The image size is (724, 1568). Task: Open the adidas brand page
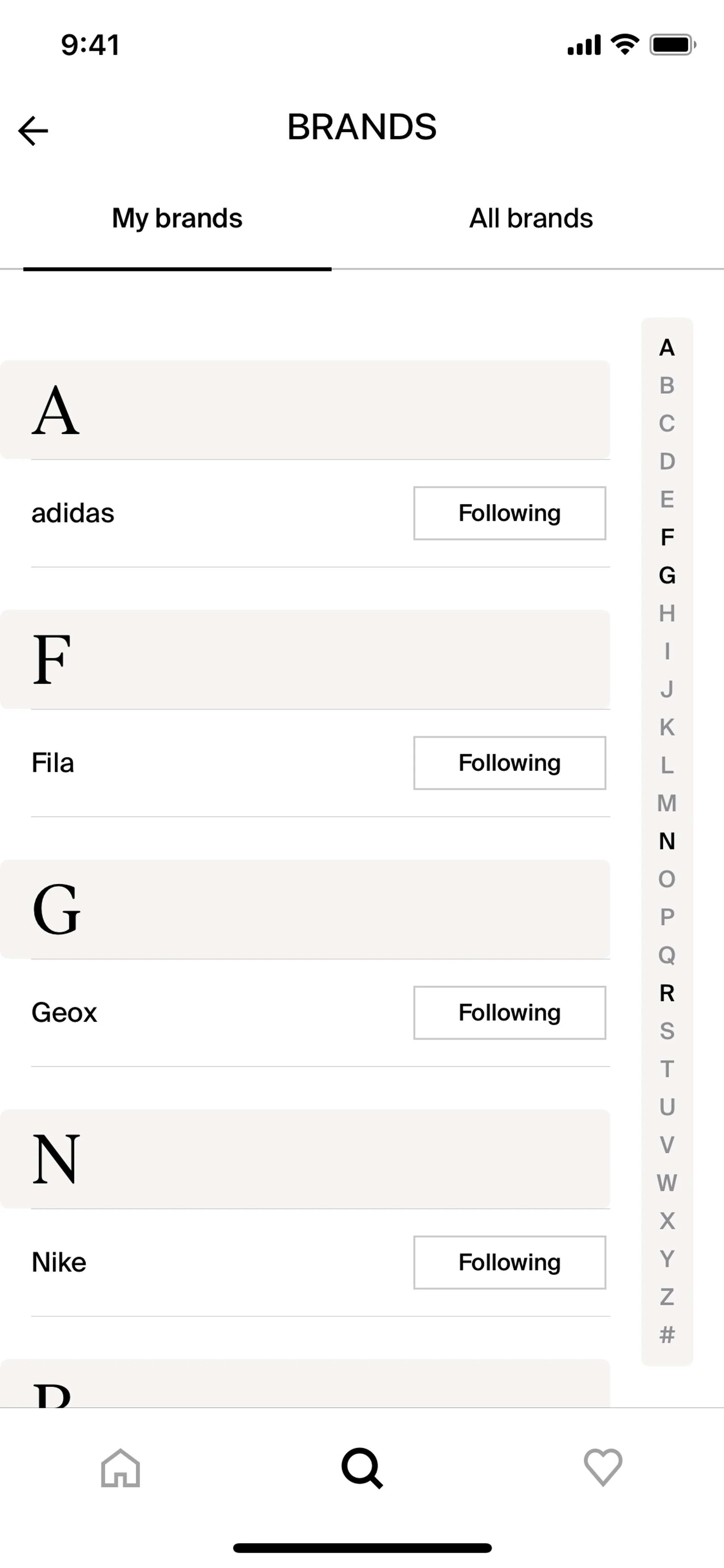click(73, 513)
